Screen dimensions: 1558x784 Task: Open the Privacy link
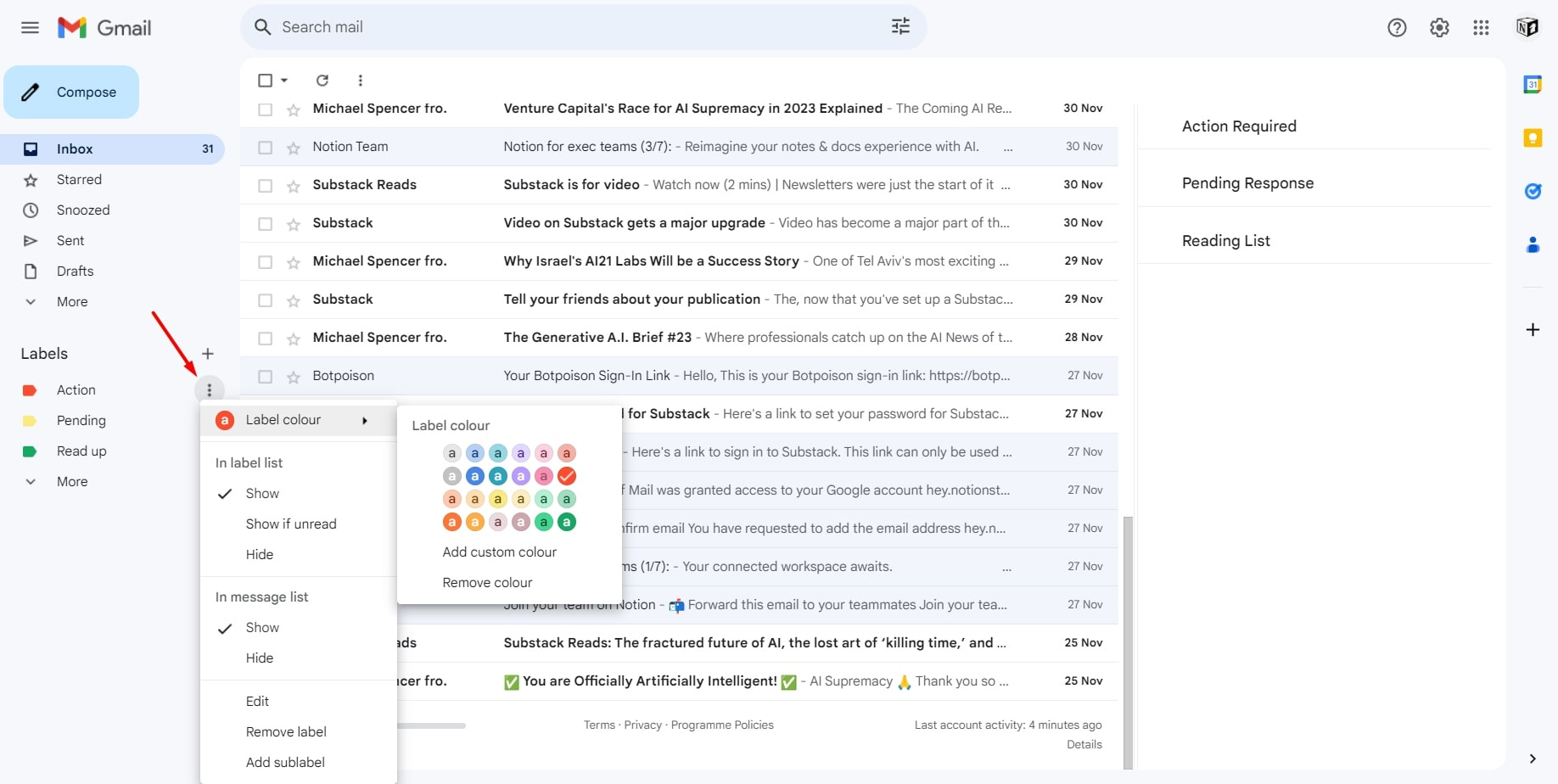point(642,725)
